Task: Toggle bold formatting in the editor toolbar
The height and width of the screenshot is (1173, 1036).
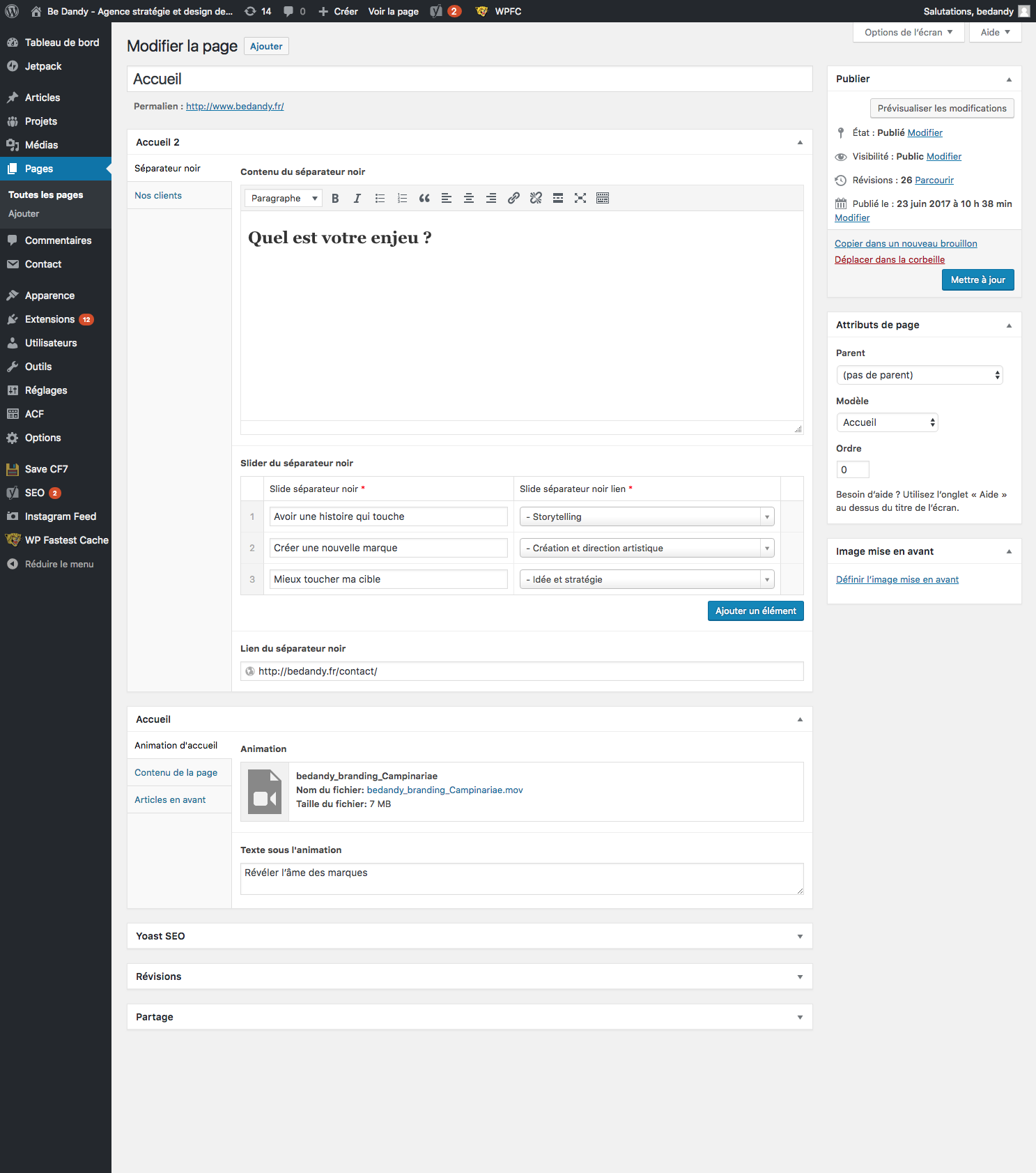Action: tap(335, 199)
